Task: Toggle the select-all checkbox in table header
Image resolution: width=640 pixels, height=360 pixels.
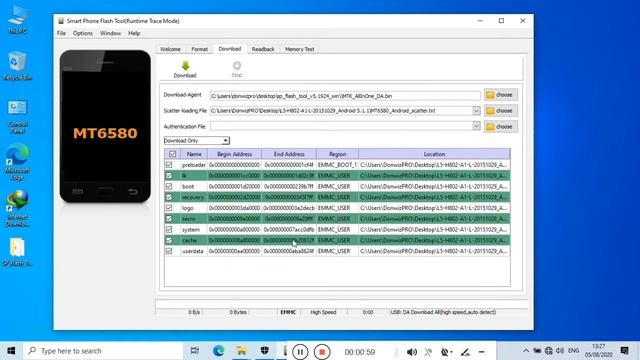Action: coord(172,154)
